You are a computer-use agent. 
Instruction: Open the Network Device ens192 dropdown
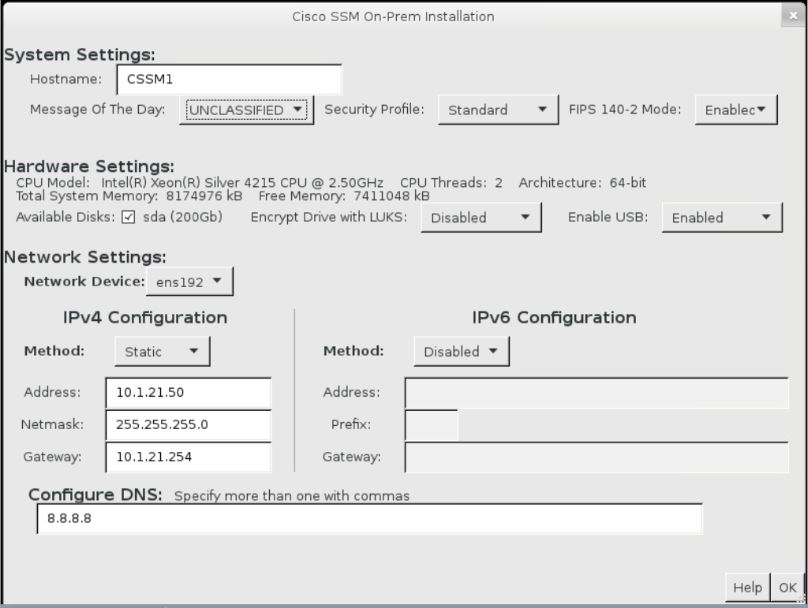(x=190, y=282)
